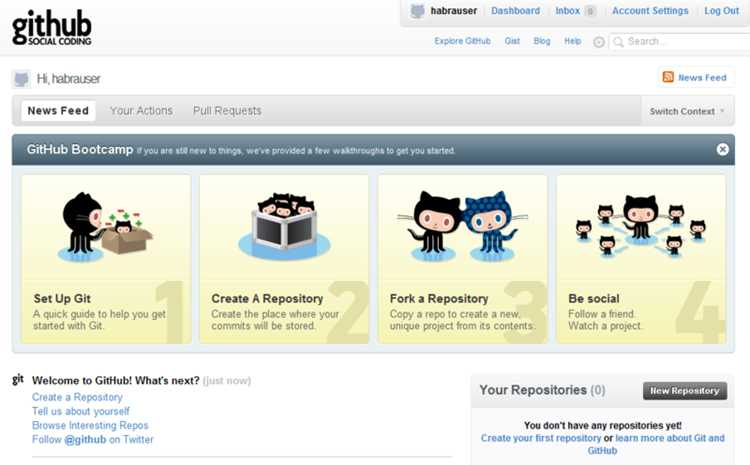Screen dimensions: 750x465
Task: Click the habrauser avatar in the top bar
Action: (417, 11)
